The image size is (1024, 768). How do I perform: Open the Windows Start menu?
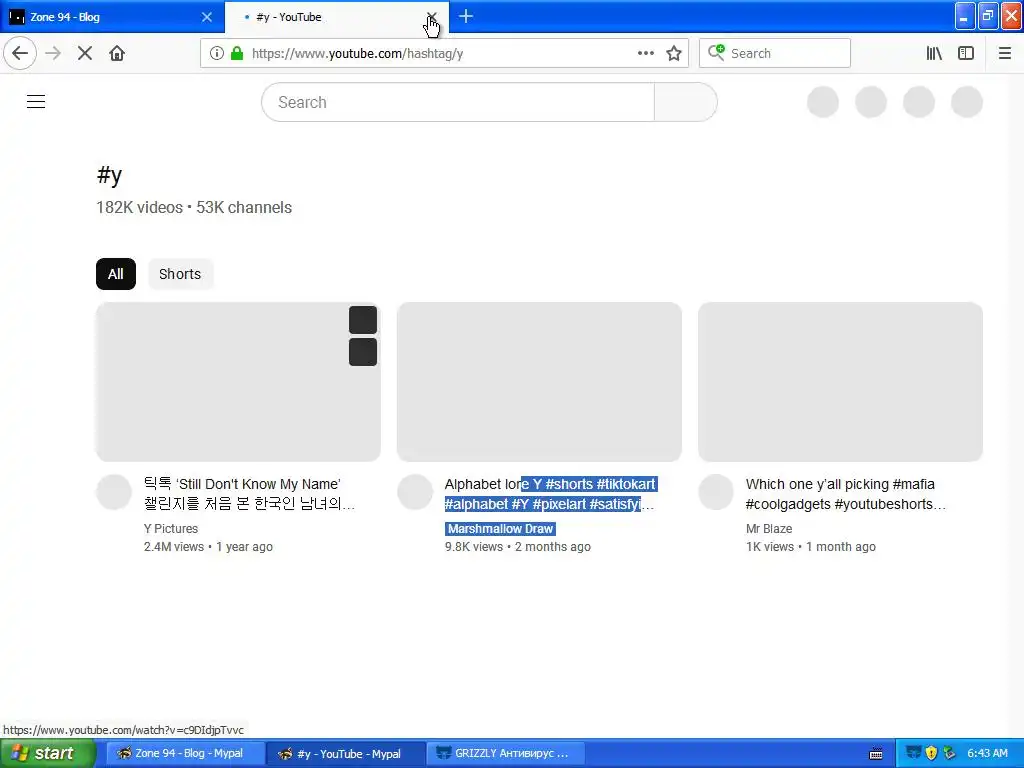(x=48, y=753)
